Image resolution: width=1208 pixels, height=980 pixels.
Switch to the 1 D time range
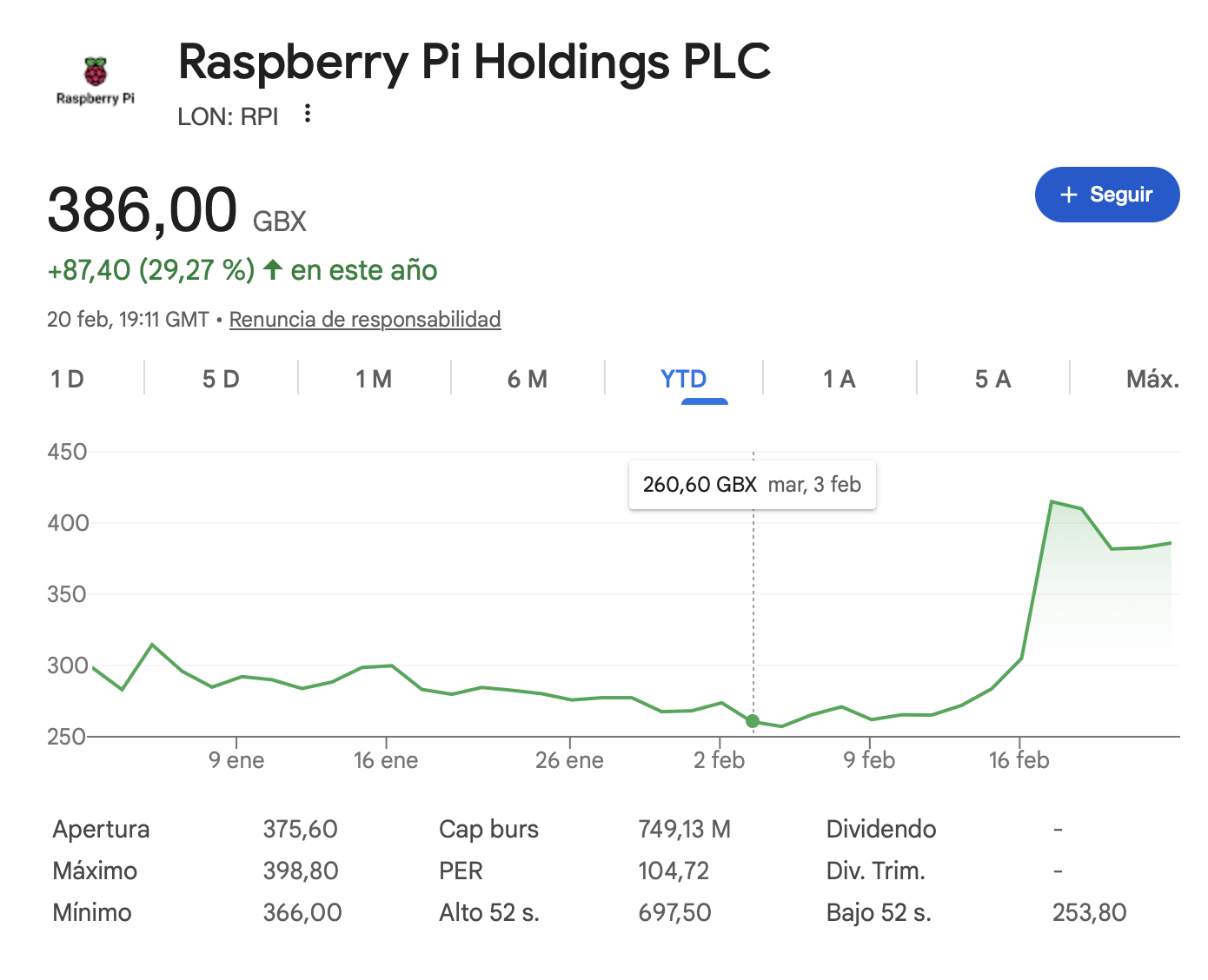point(68,379)
